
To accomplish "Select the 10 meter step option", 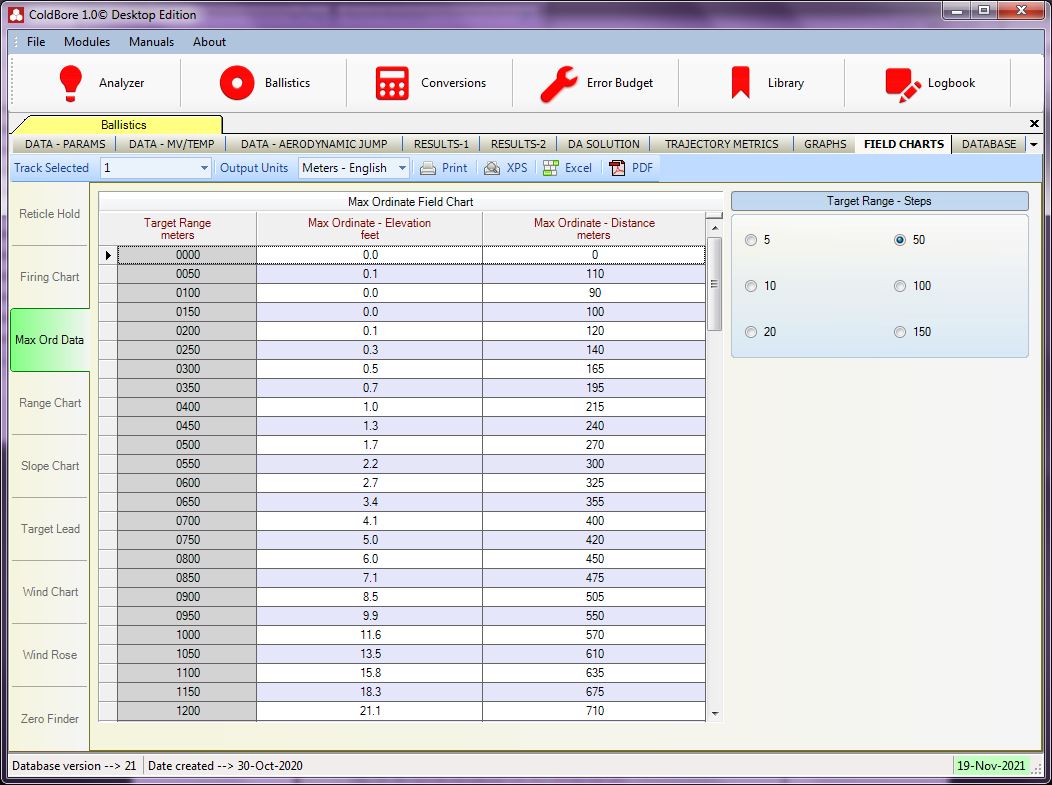I will [751, 286].
